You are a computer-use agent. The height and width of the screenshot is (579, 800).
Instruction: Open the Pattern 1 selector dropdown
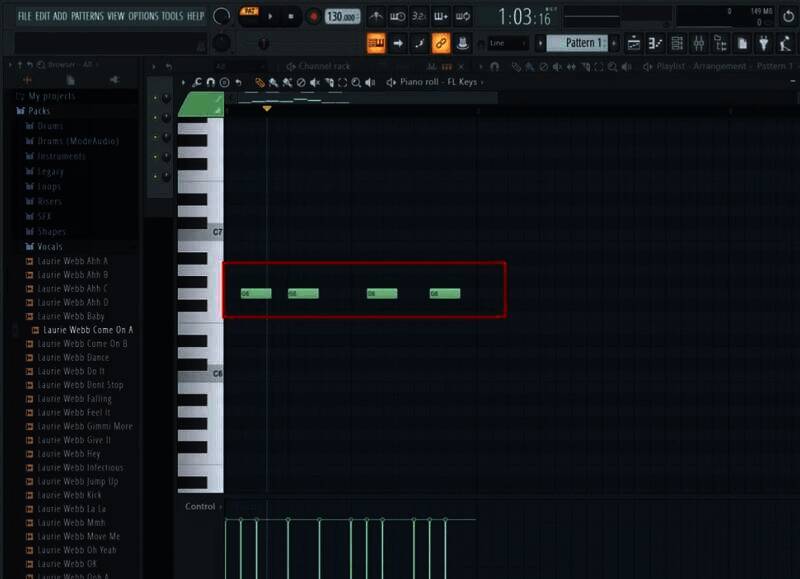coord(576,43)
